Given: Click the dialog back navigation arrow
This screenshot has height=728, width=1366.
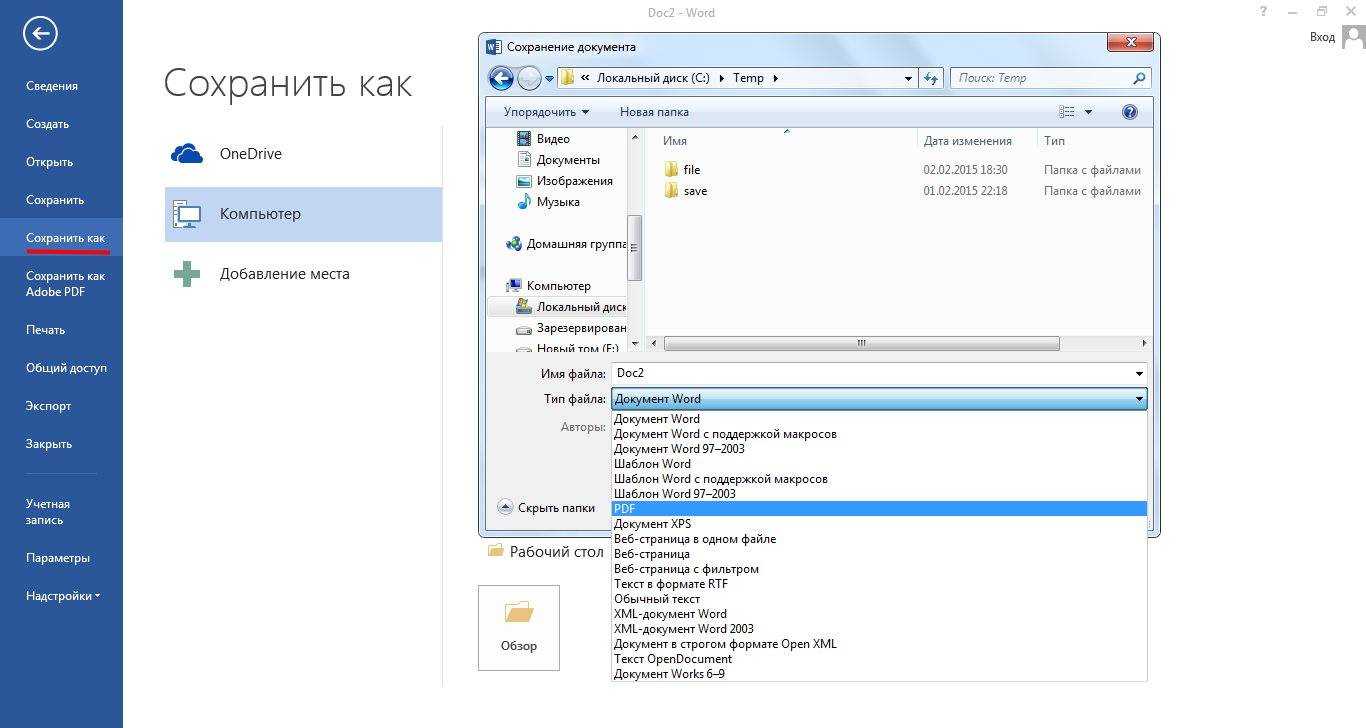Looking at the screenshot, I should pyautogui.click(x=501, y=78).
